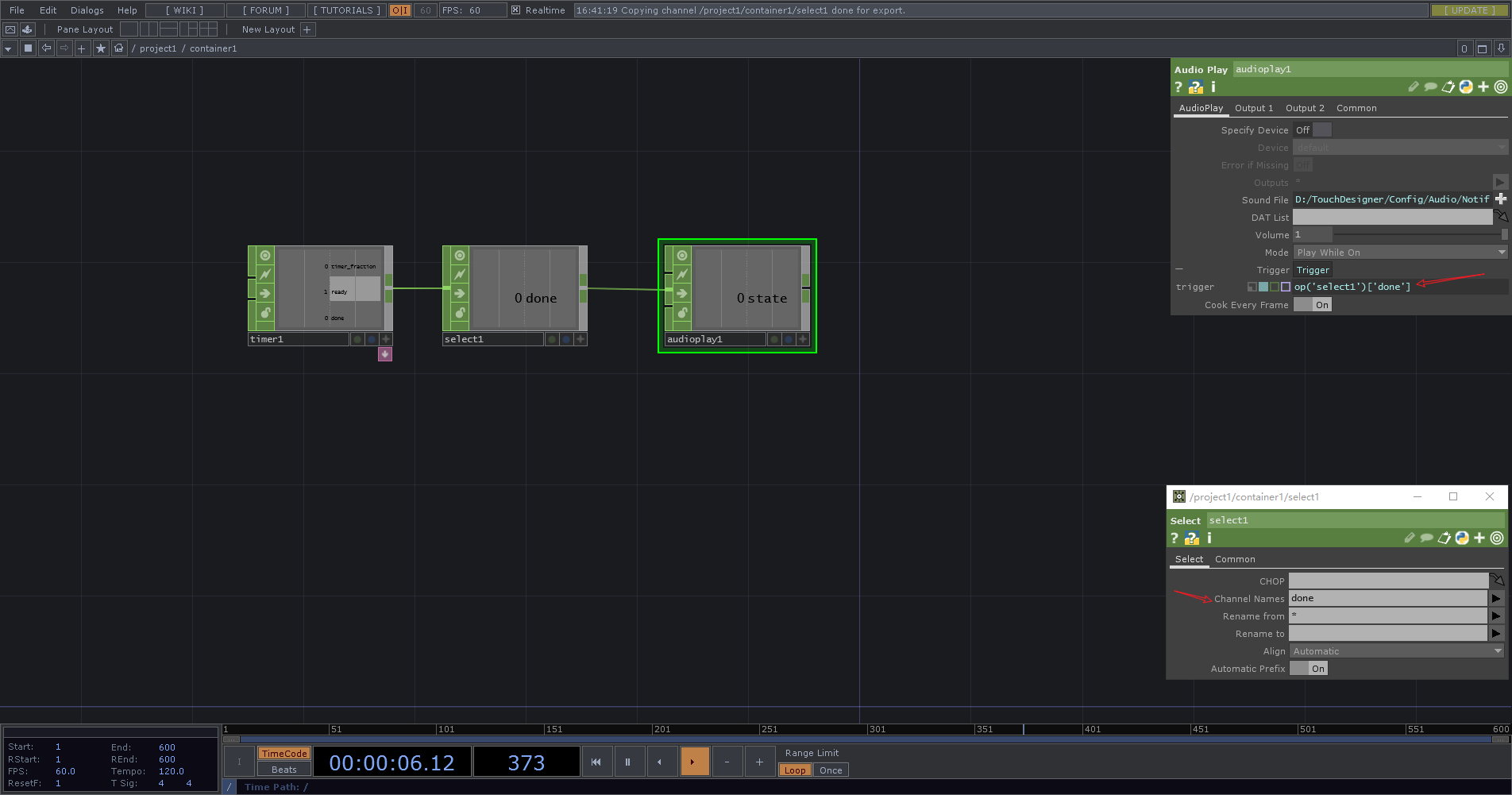
Task: Click the help question mark icon on select1
Action: click(1174, 538)
